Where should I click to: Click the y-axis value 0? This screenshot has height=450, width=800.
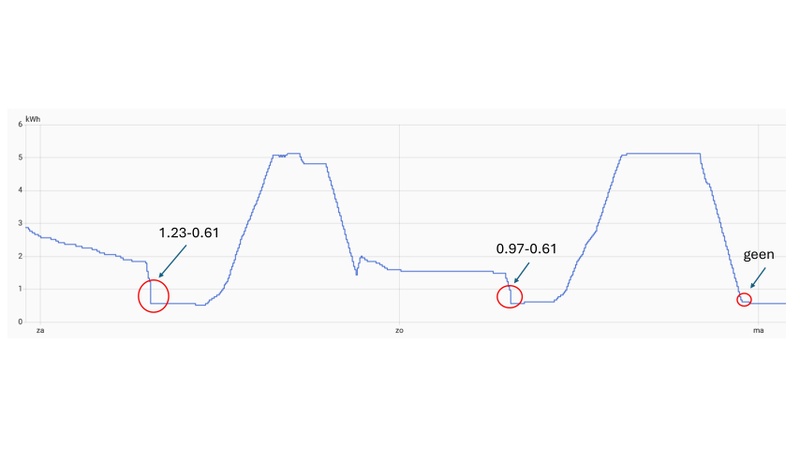[x=20, y=322]
